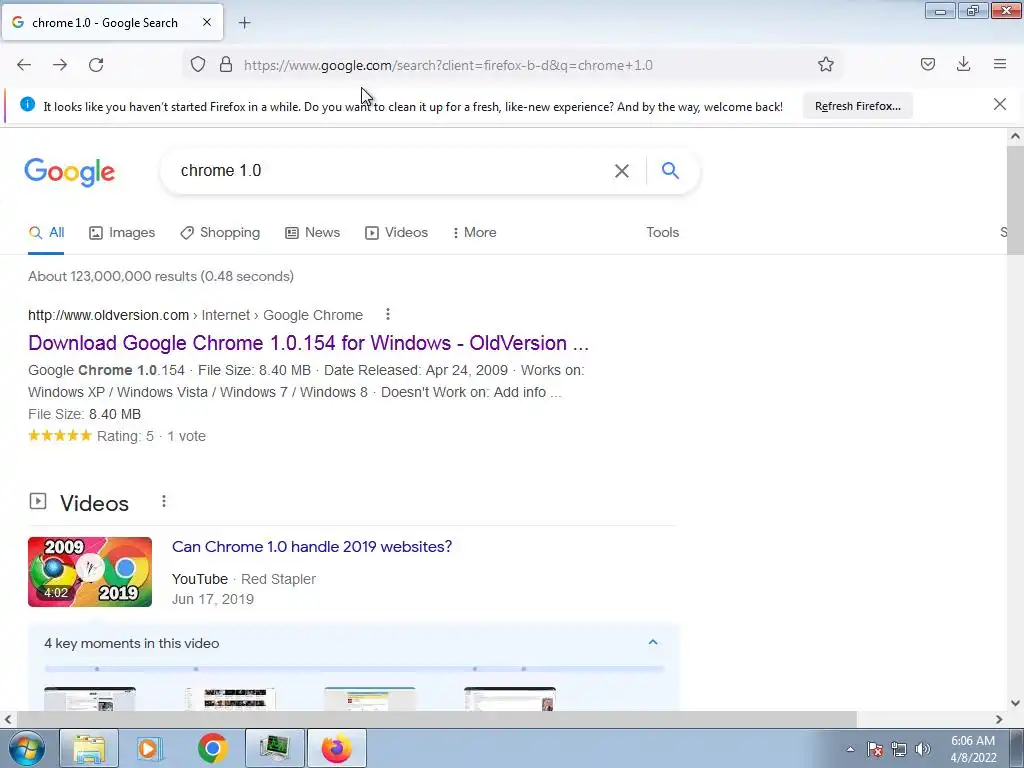Open the Firefox hamburger menu
The height and width of the screenshot is (768, 1024).
pos(1000,64)
